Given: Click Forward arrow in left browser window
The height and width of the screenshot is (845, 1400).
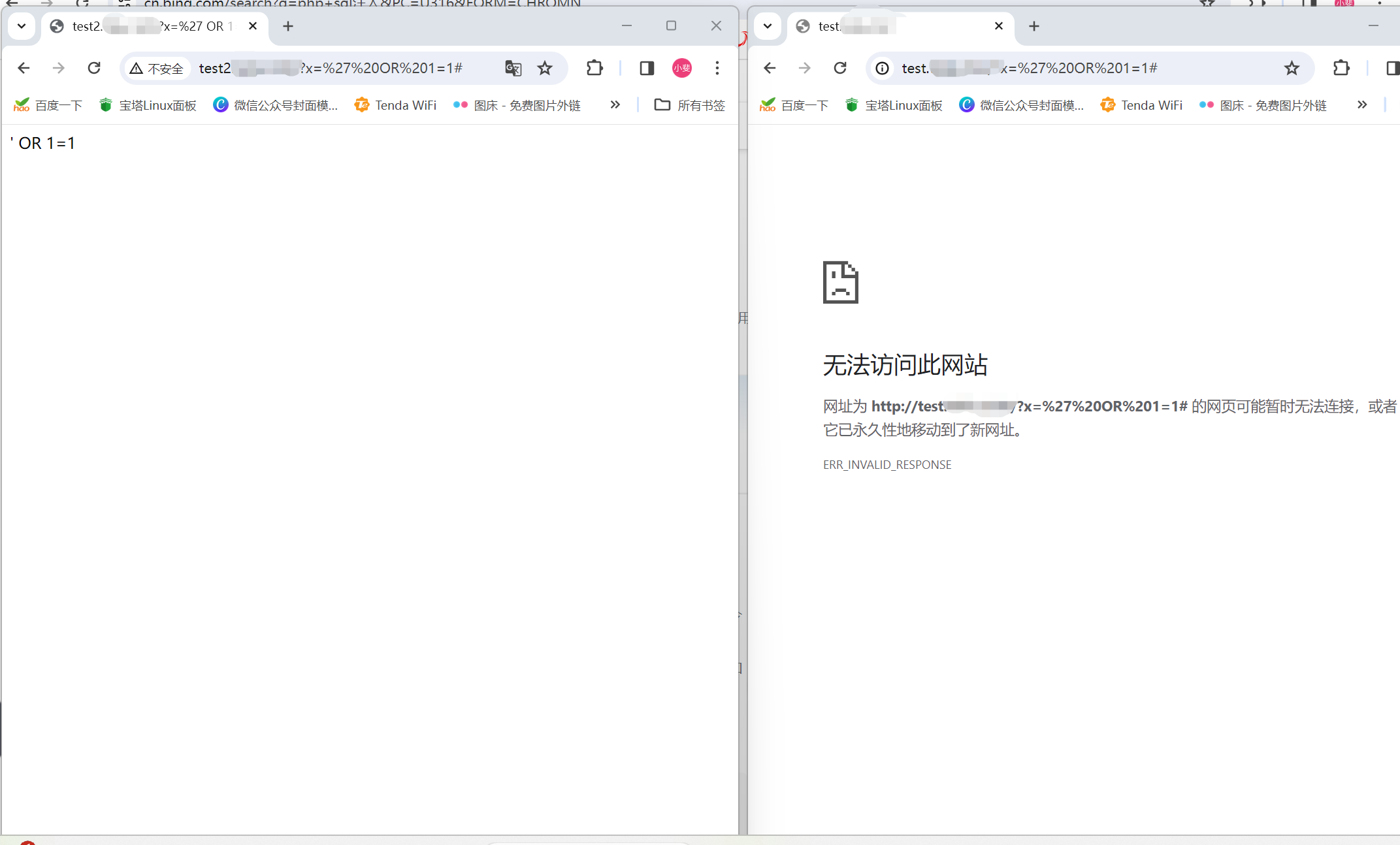Looking at the screenshot, I should click(59, 68).
